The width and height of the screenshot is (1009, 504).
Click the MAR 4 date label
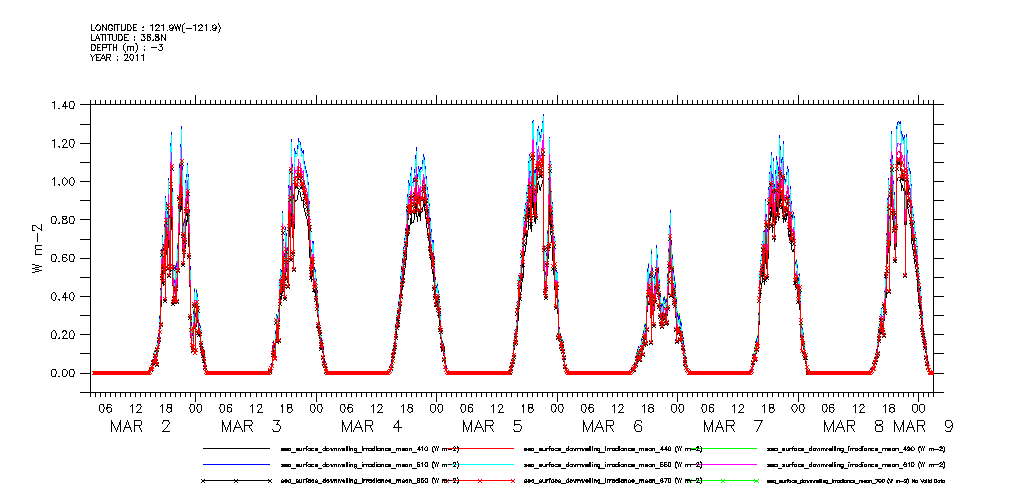coord(372,426)
